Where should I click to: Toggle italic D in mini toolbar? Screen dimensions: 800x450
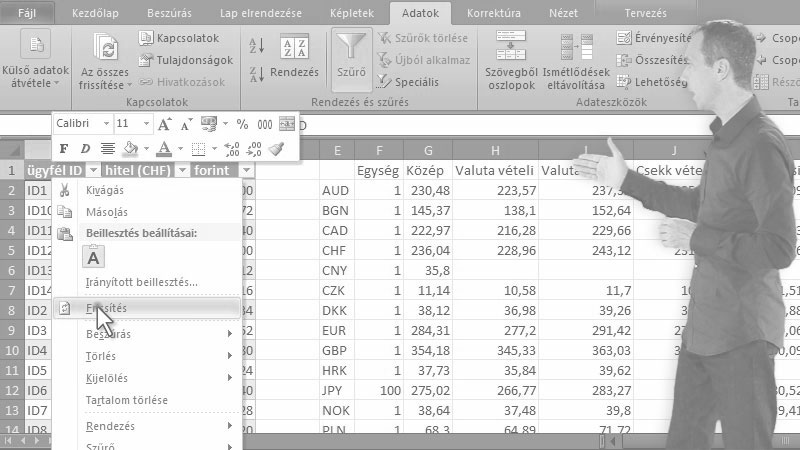(85, 148)
